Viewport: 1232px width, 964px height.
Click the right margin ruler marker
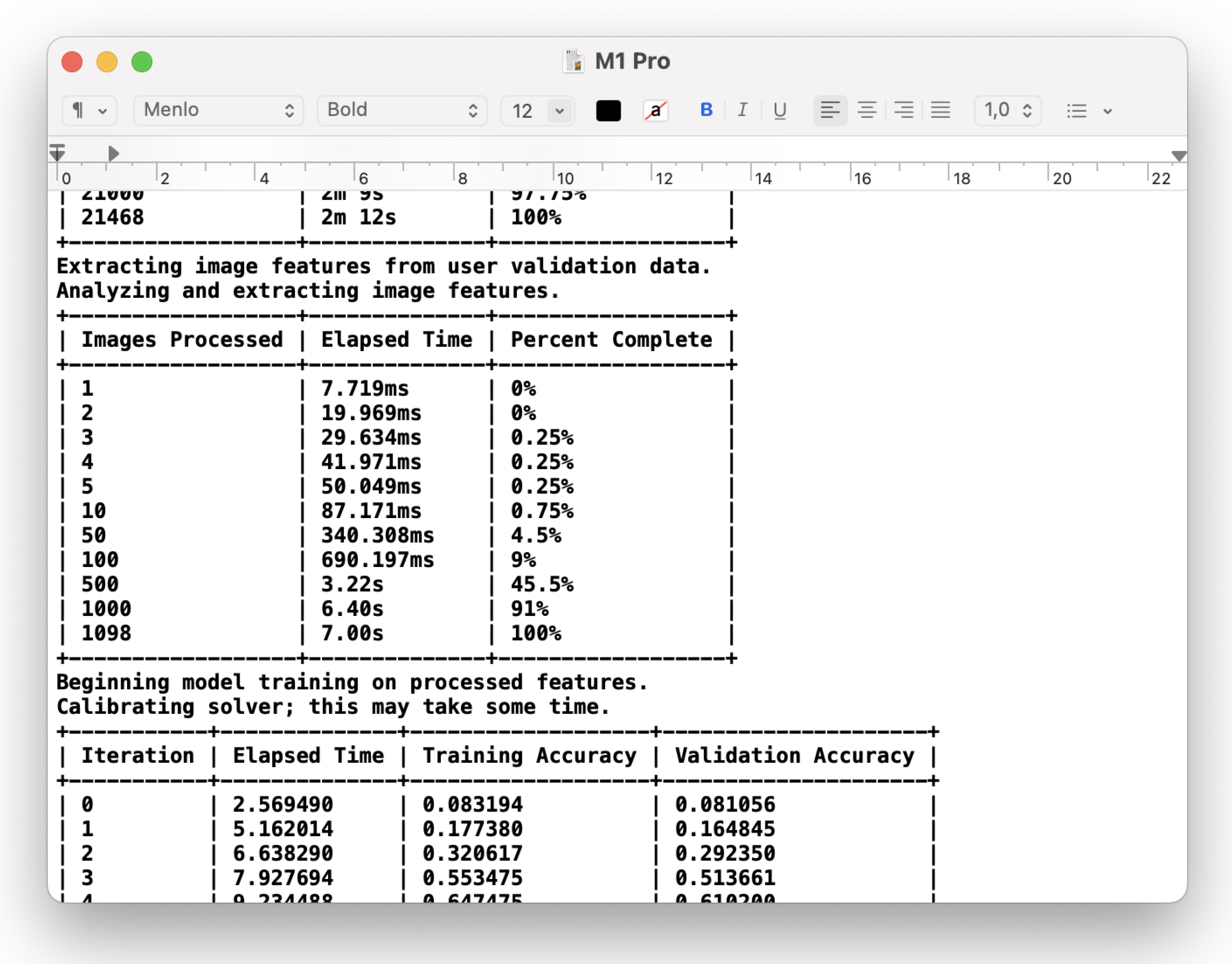[x=1178, y=155]
